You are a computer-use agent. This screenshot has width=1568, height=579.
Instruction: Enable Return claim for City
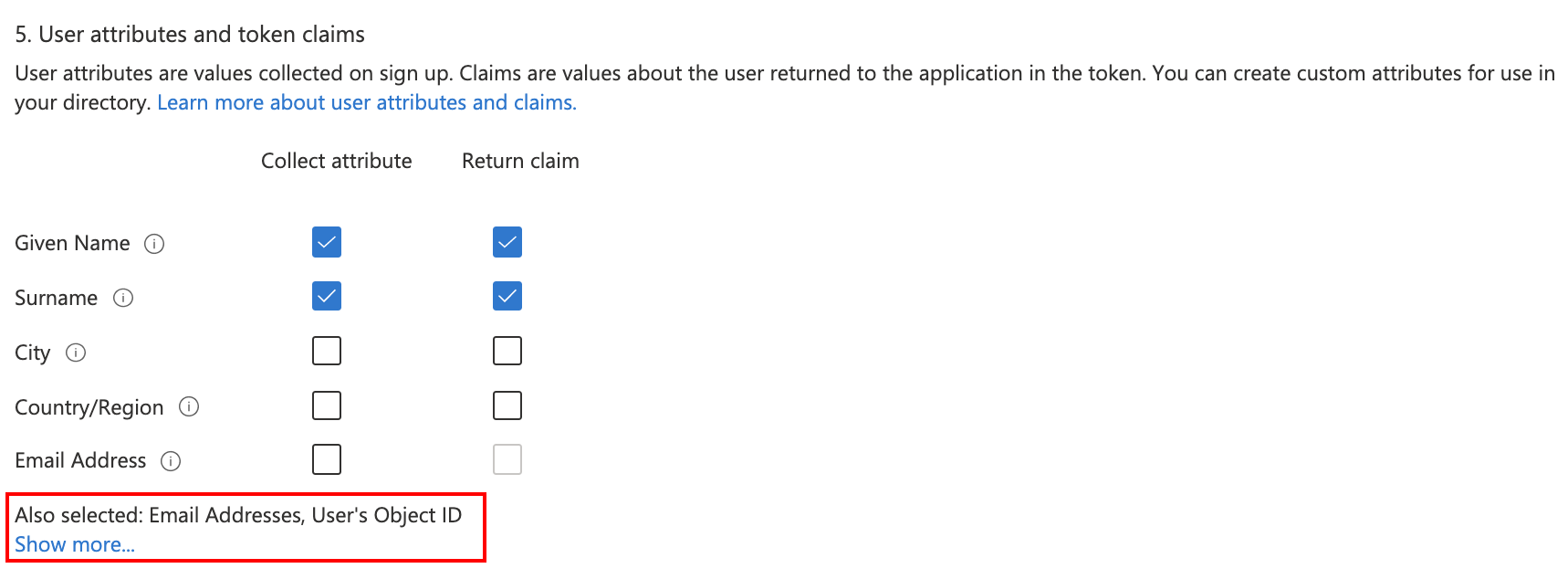click(x=507, y=350)
